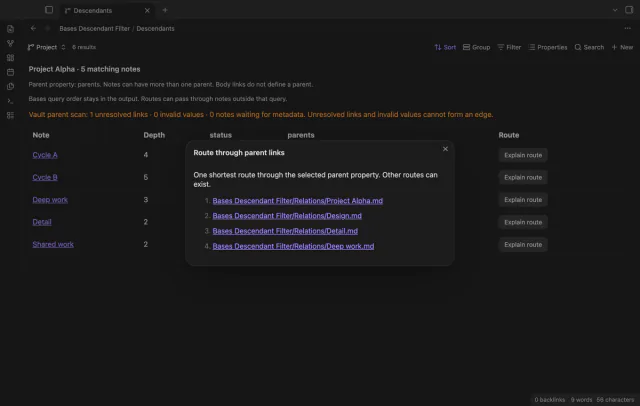
Task: Click the Vault parent scan warning text
Action: (x=261, y=115)
